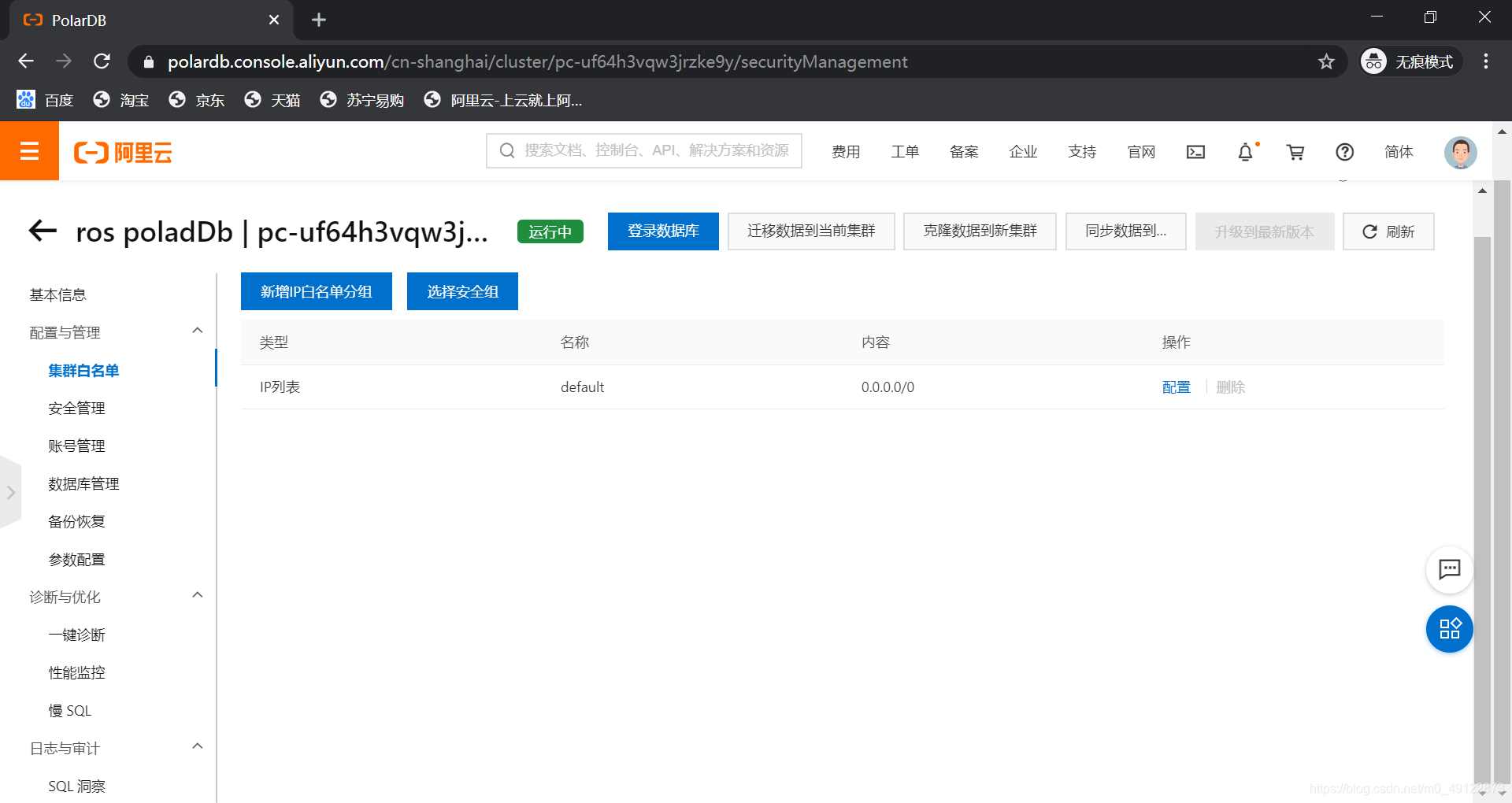Click 克隆数据到新集群 button

click(x=980, y=231)
